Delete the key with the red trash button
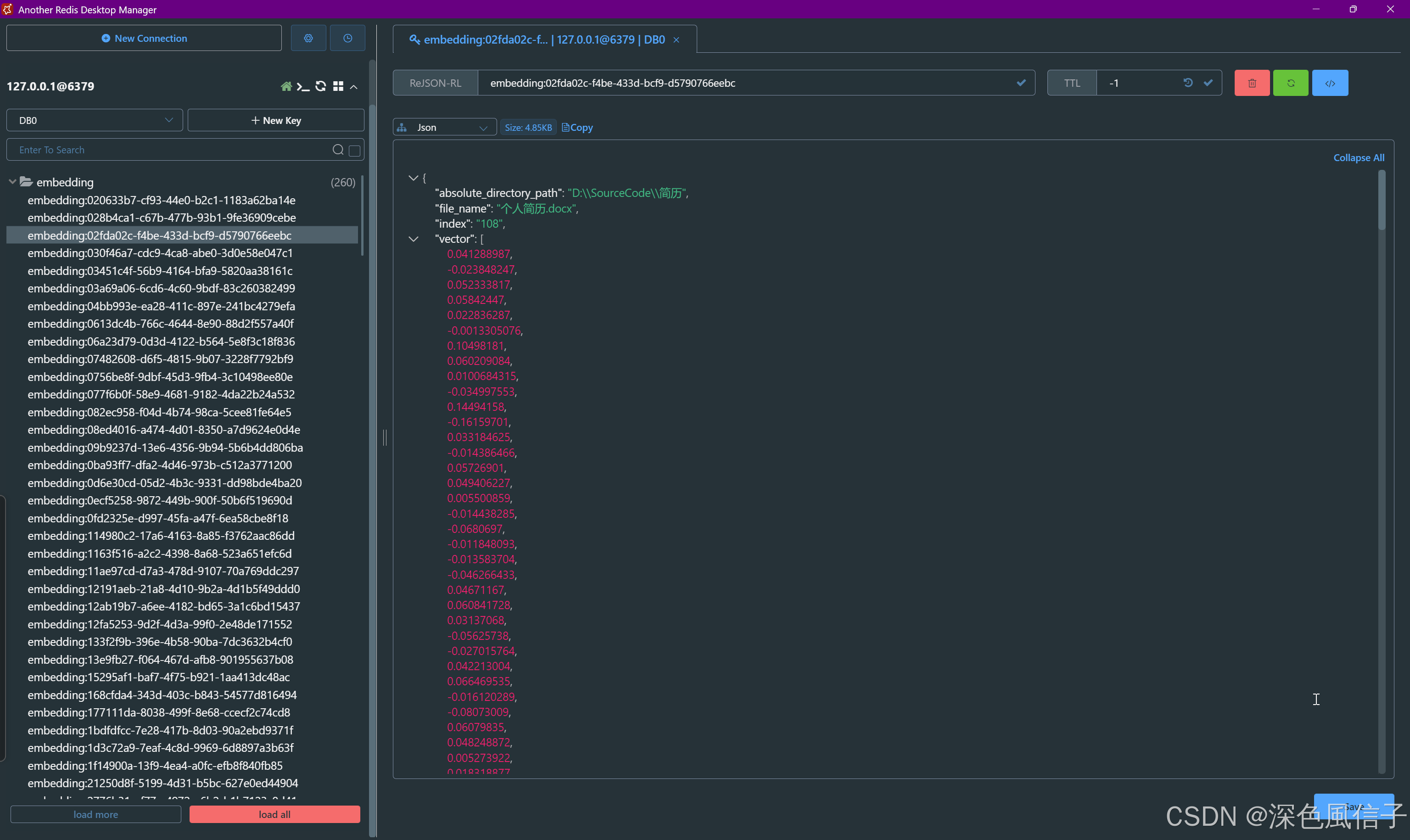 pyautogui.click(x=1252, y=83)
